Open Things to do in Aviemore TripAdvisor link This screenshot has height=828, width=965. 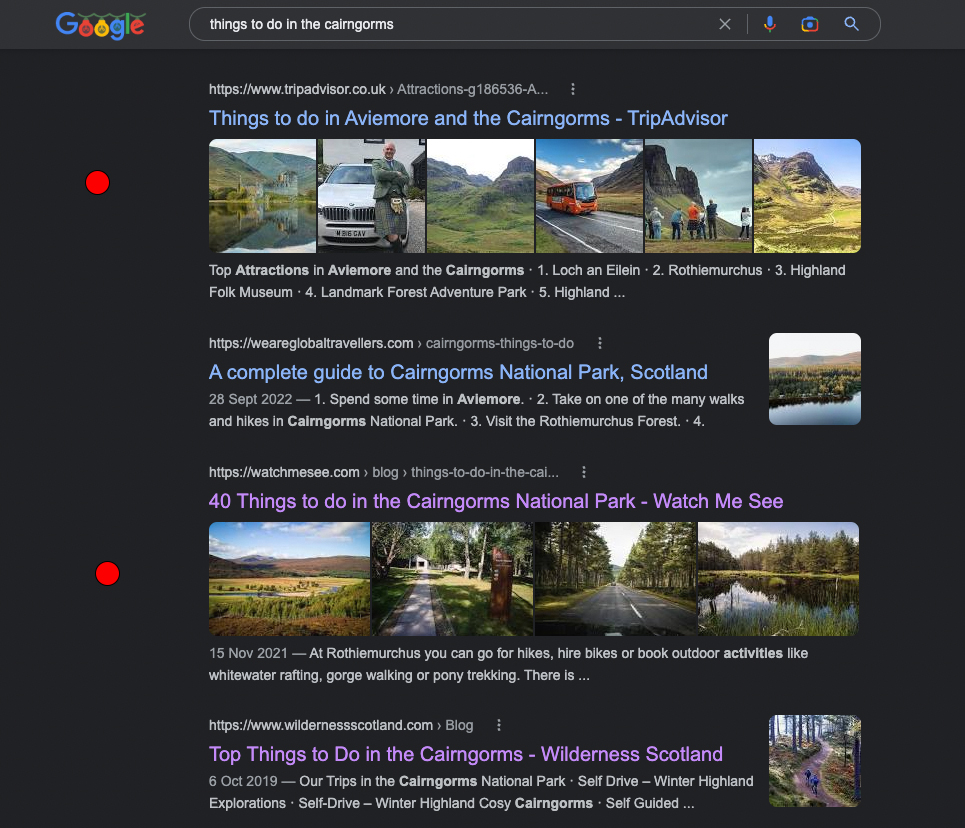[468, 118]
